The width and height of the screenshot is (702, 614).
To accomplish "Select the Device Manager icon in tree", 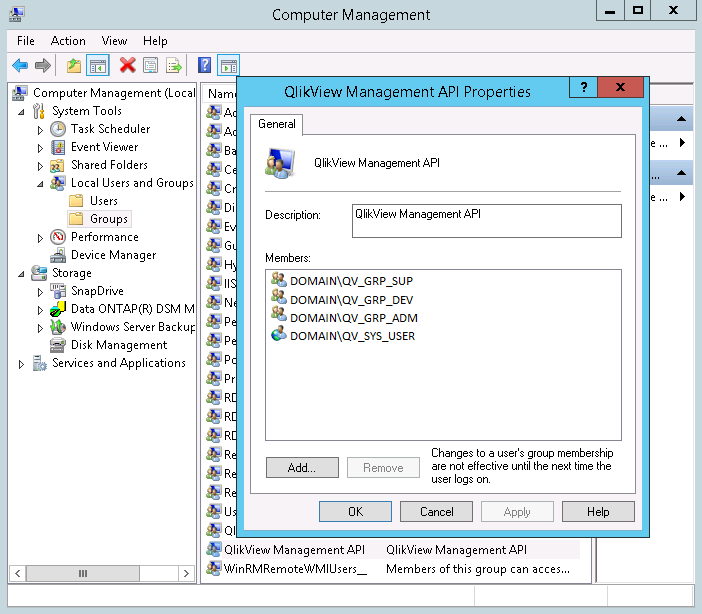I will 58,255.
